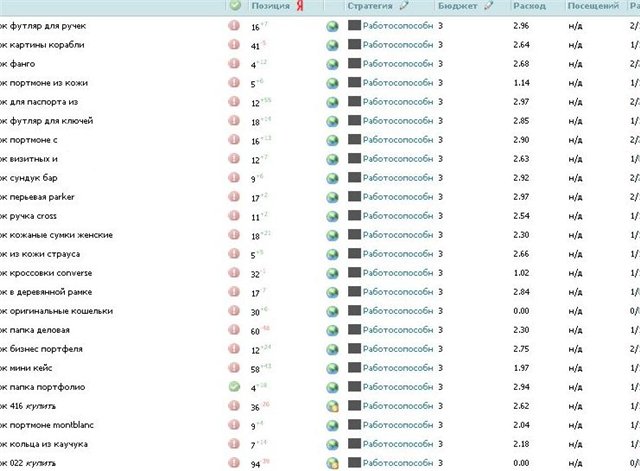Image resolution: width=640 pixels, height=471 pixels.
Task: Click globe-with-lock icon in 022 купить row
Action: point(333,464)
